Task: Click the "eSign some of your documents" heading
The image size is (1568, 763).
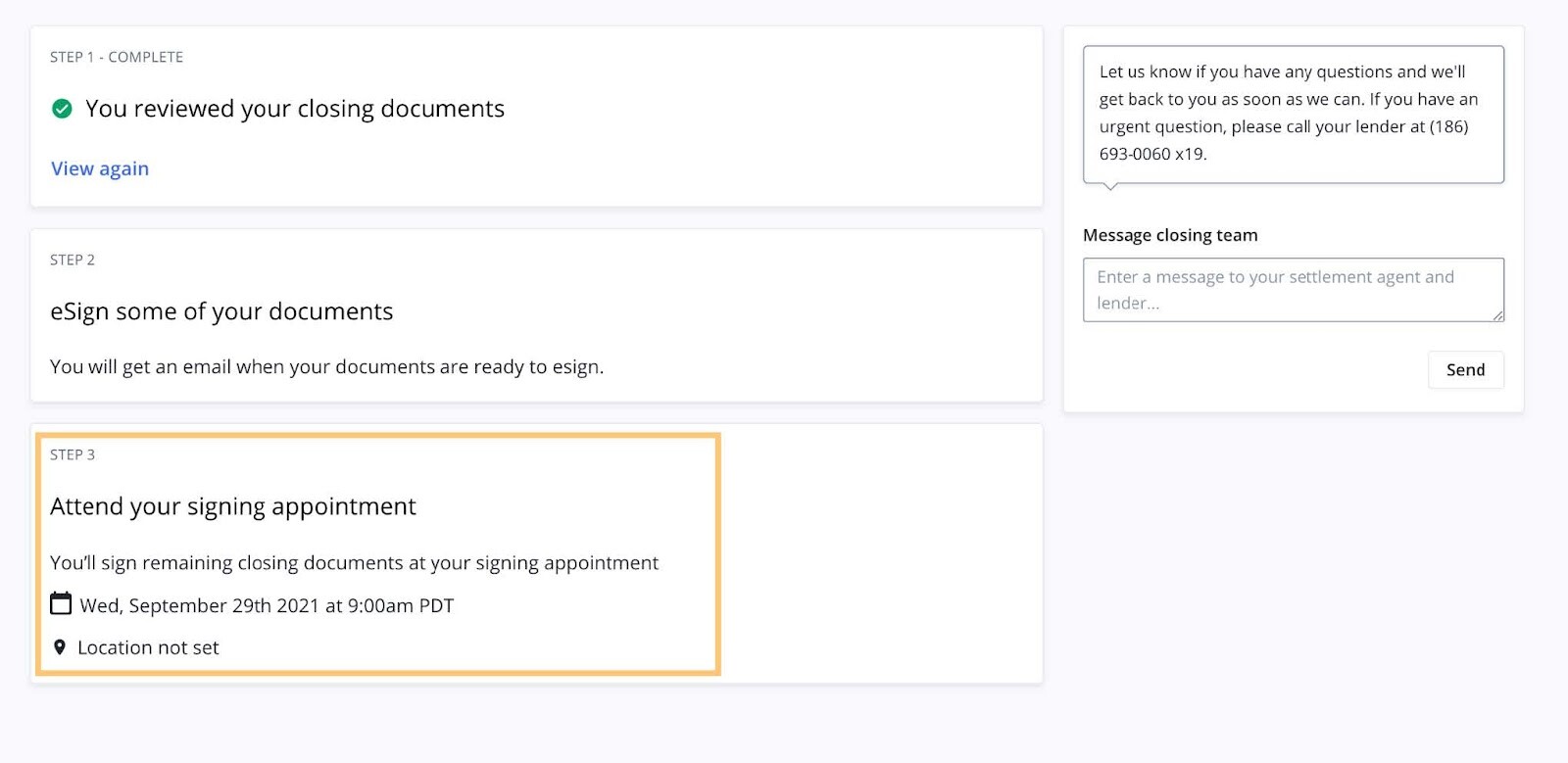Action: pos(221,311)
